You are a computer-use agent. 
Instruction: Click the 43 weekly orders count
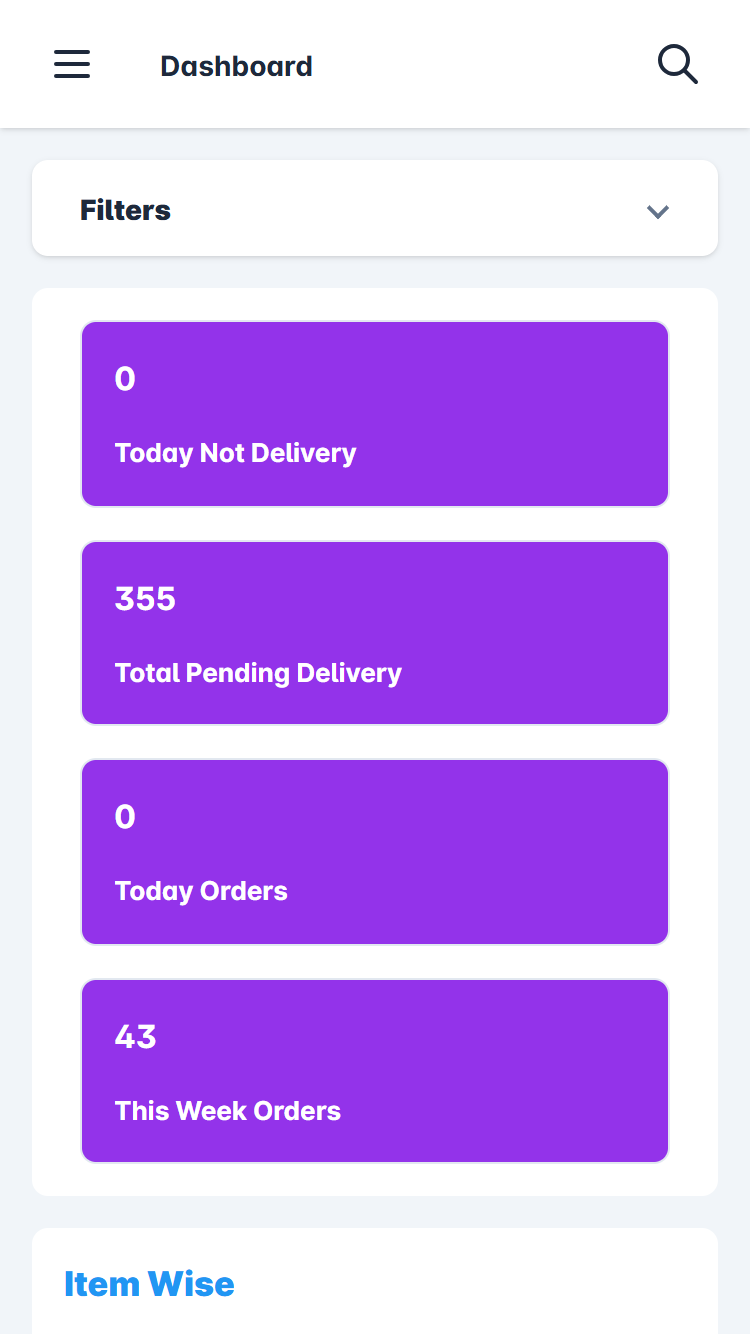(136, 1037)
